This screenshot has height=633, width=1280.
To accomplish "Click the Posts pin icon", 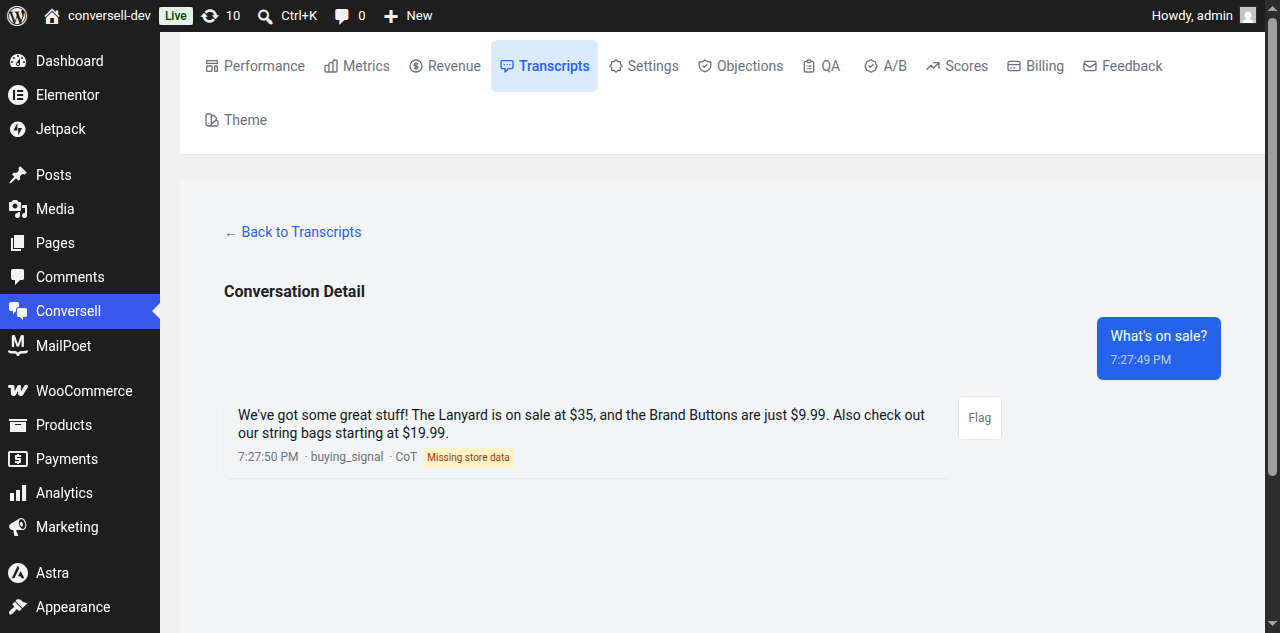I will click(x=18, y=175).
